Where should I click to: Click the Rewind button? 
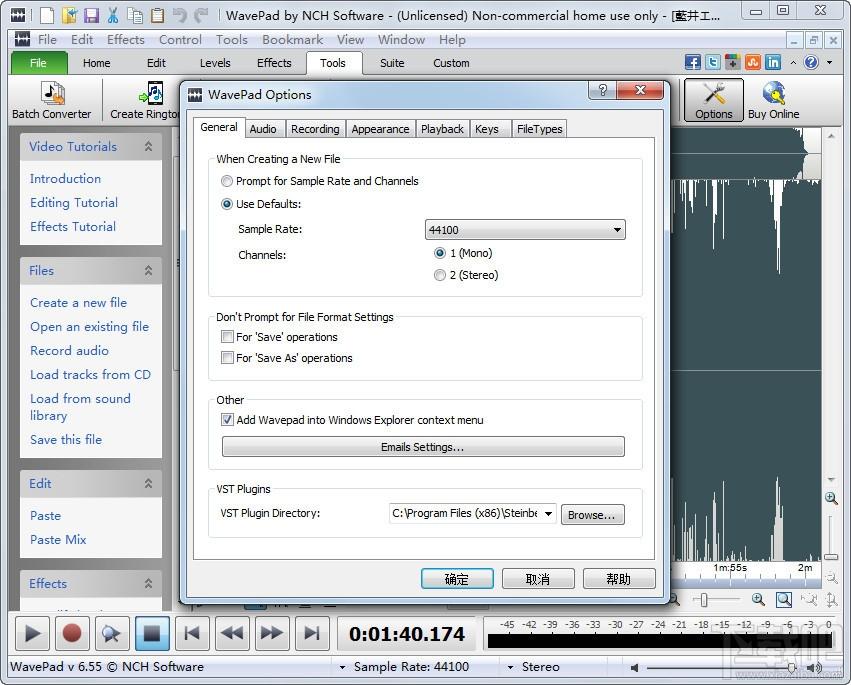tap(232, 633)
